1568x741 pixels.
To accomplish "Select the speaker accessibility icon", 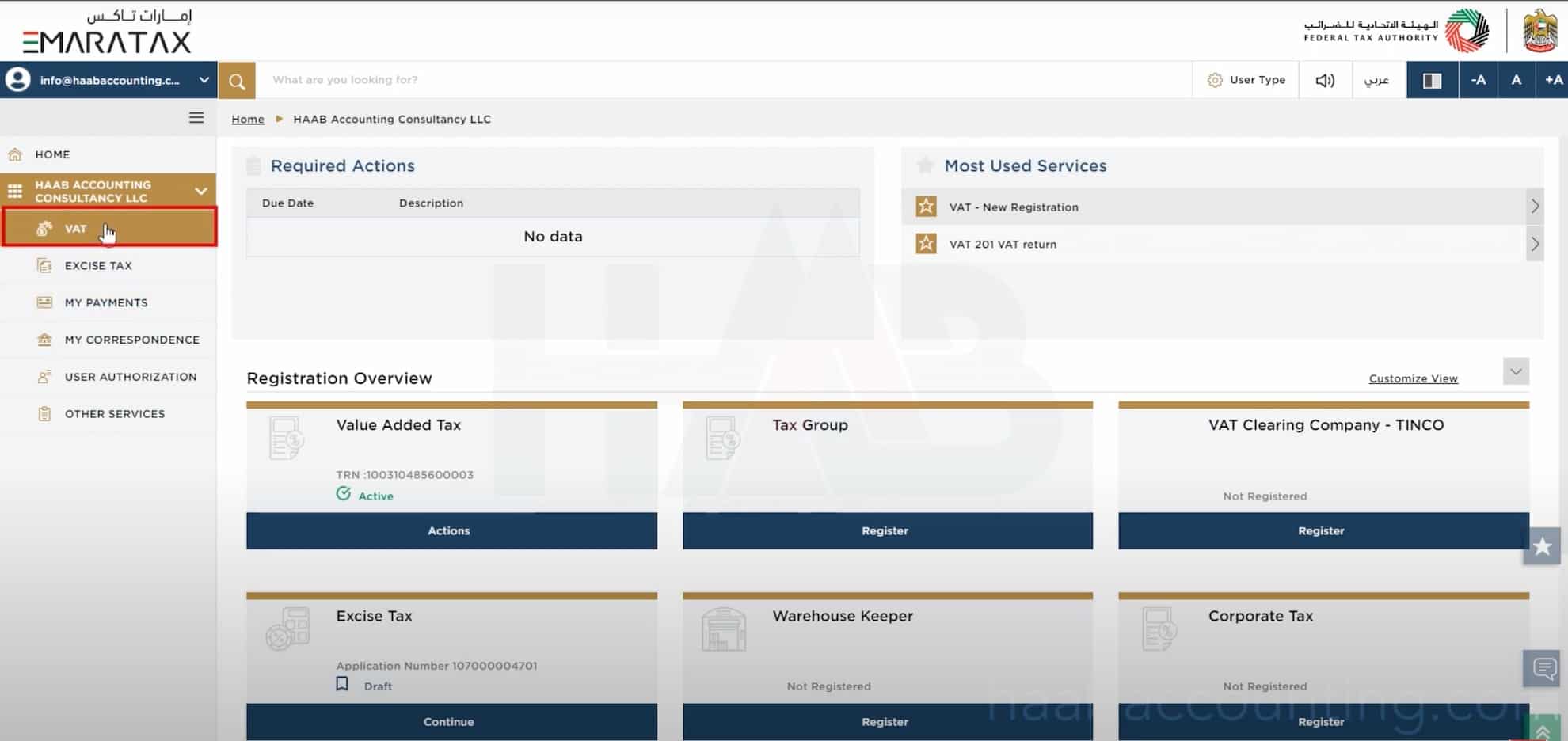I will click(1325, 79).
